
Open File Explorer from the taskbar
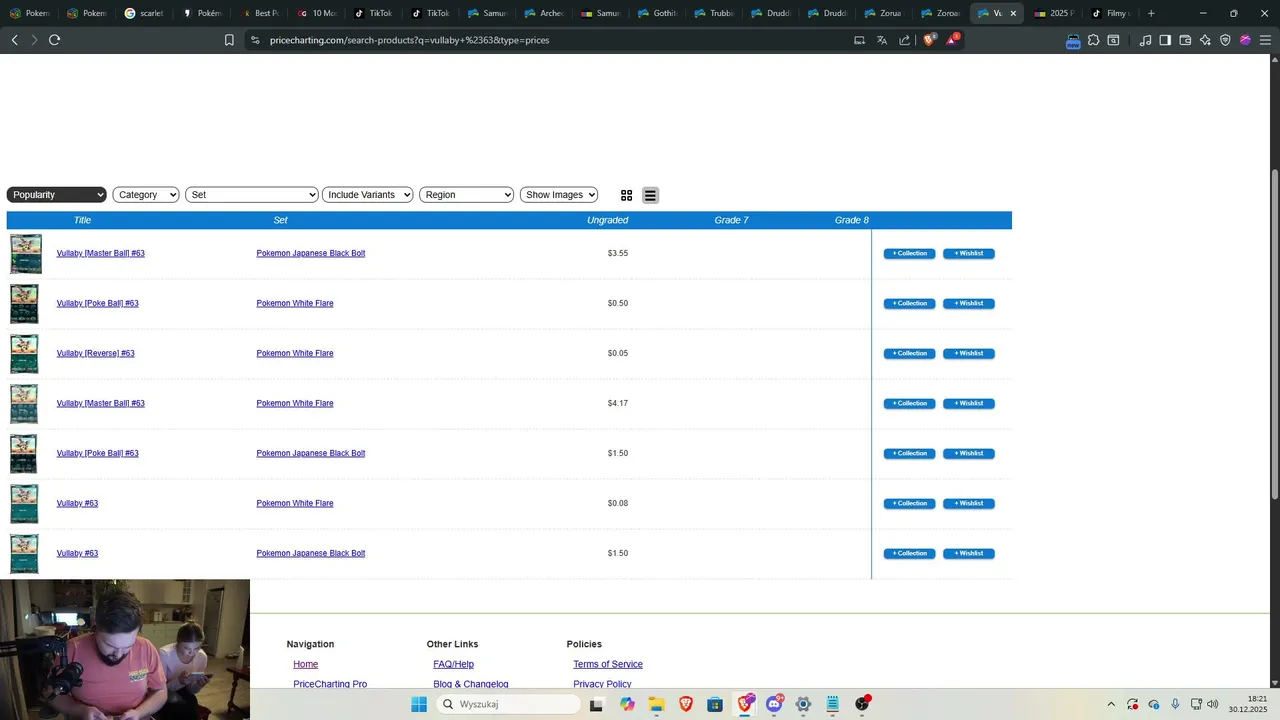656,704
